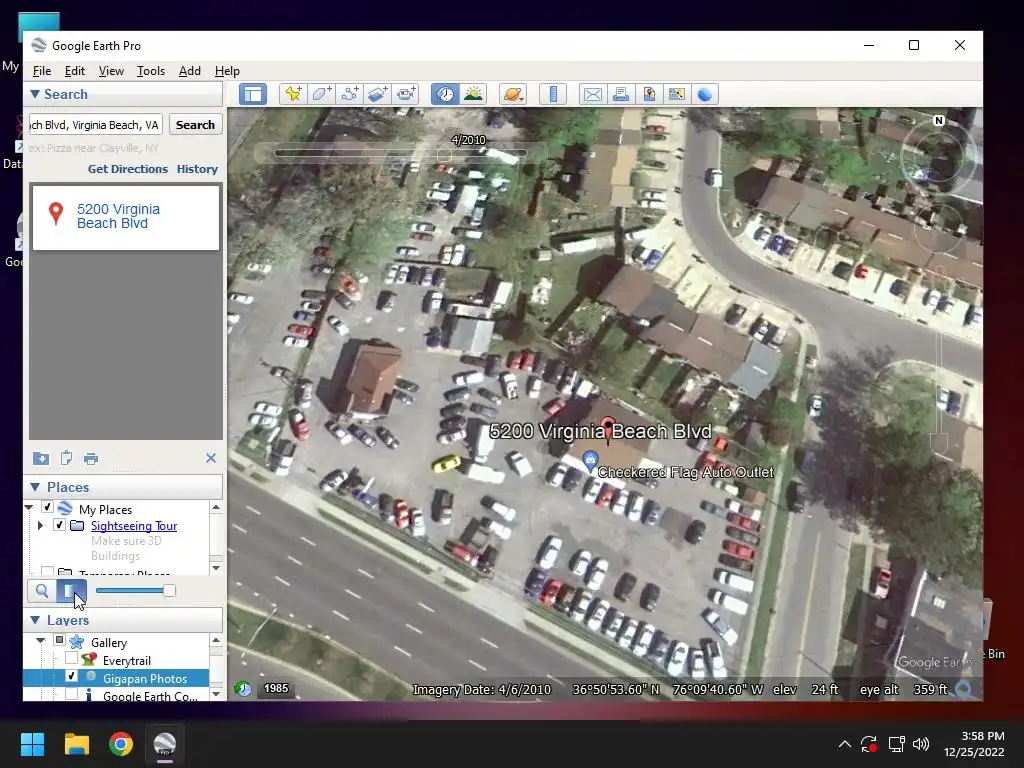Image resolution: width=1024 pixels, height=768 pixels.
Task: Open the planet switcher icon
Action: click(513, 94)
